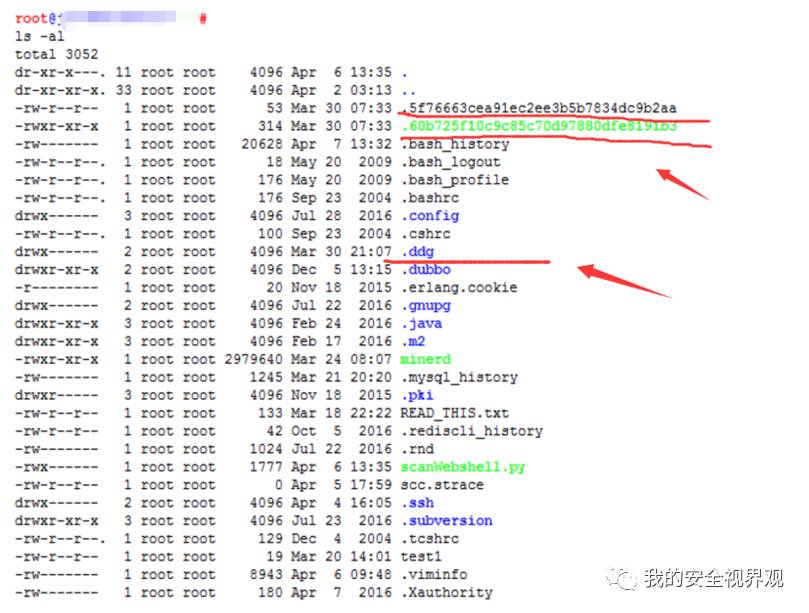This screenshot has width=809, height=613.
Task: Click the .bash_history file size 20628
Action: (262, 144)
